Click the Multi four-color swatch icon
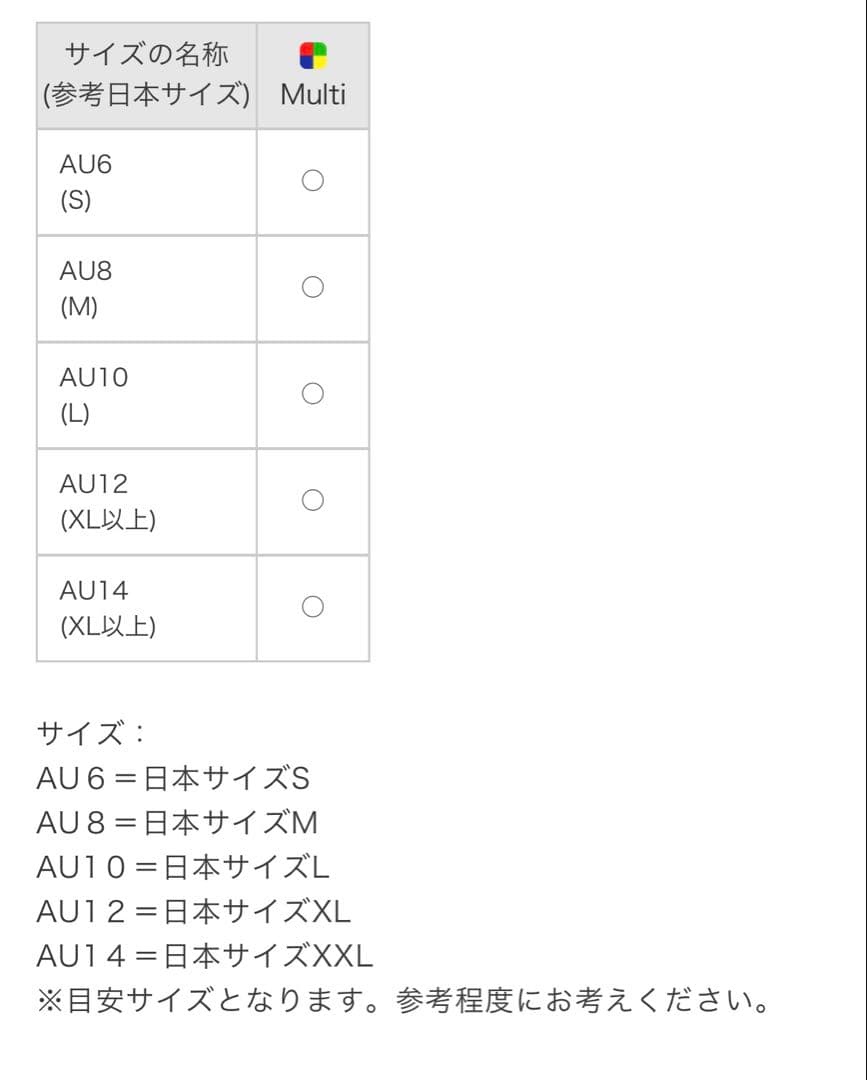This screenshot has width=867, height=1080. 313,56
